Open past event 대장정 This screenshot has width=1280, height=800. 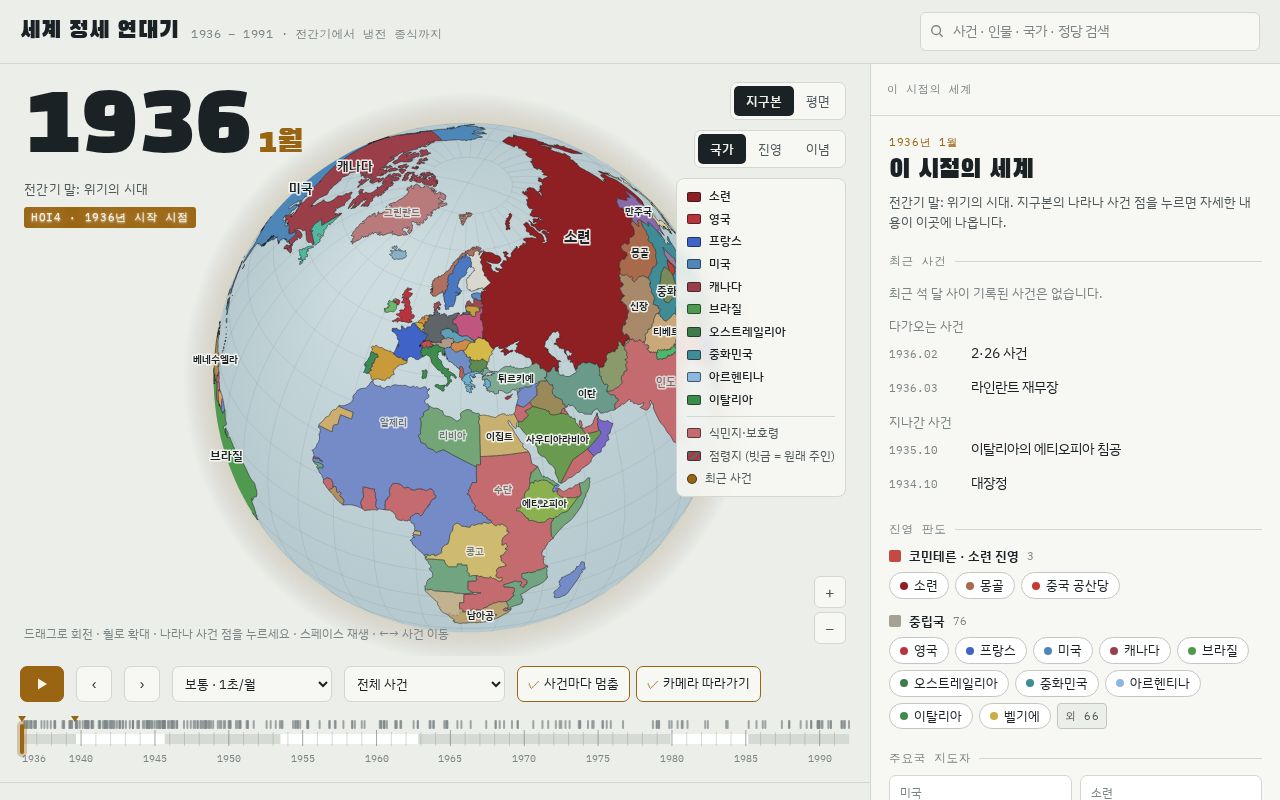click(x=1075, y=484)
